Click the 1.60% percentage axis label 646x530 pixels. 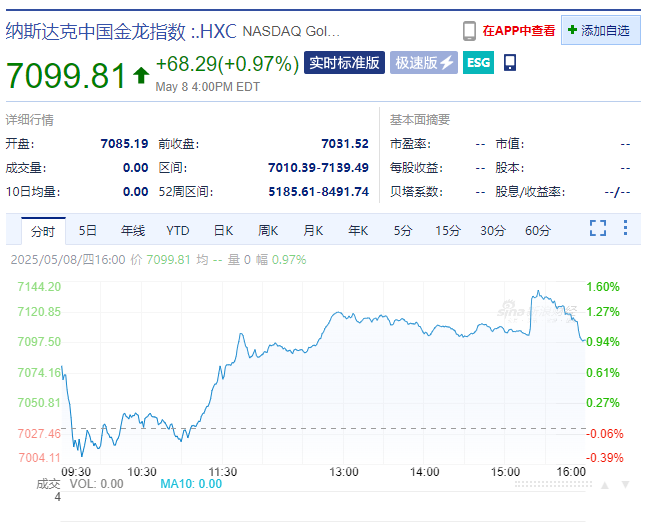click(603, 287)
